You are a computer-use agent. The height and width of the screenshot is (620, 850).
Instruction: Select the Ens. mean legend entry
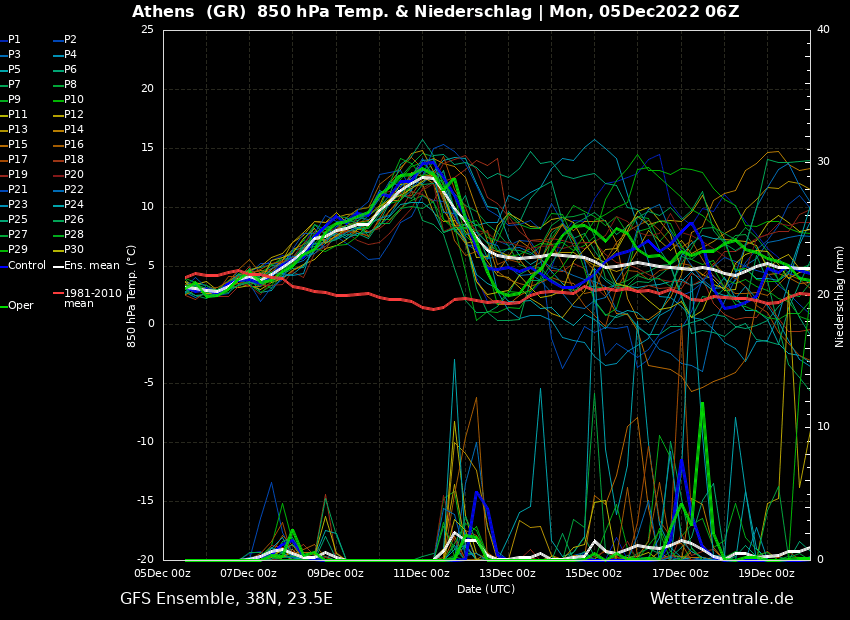point(91,266)
